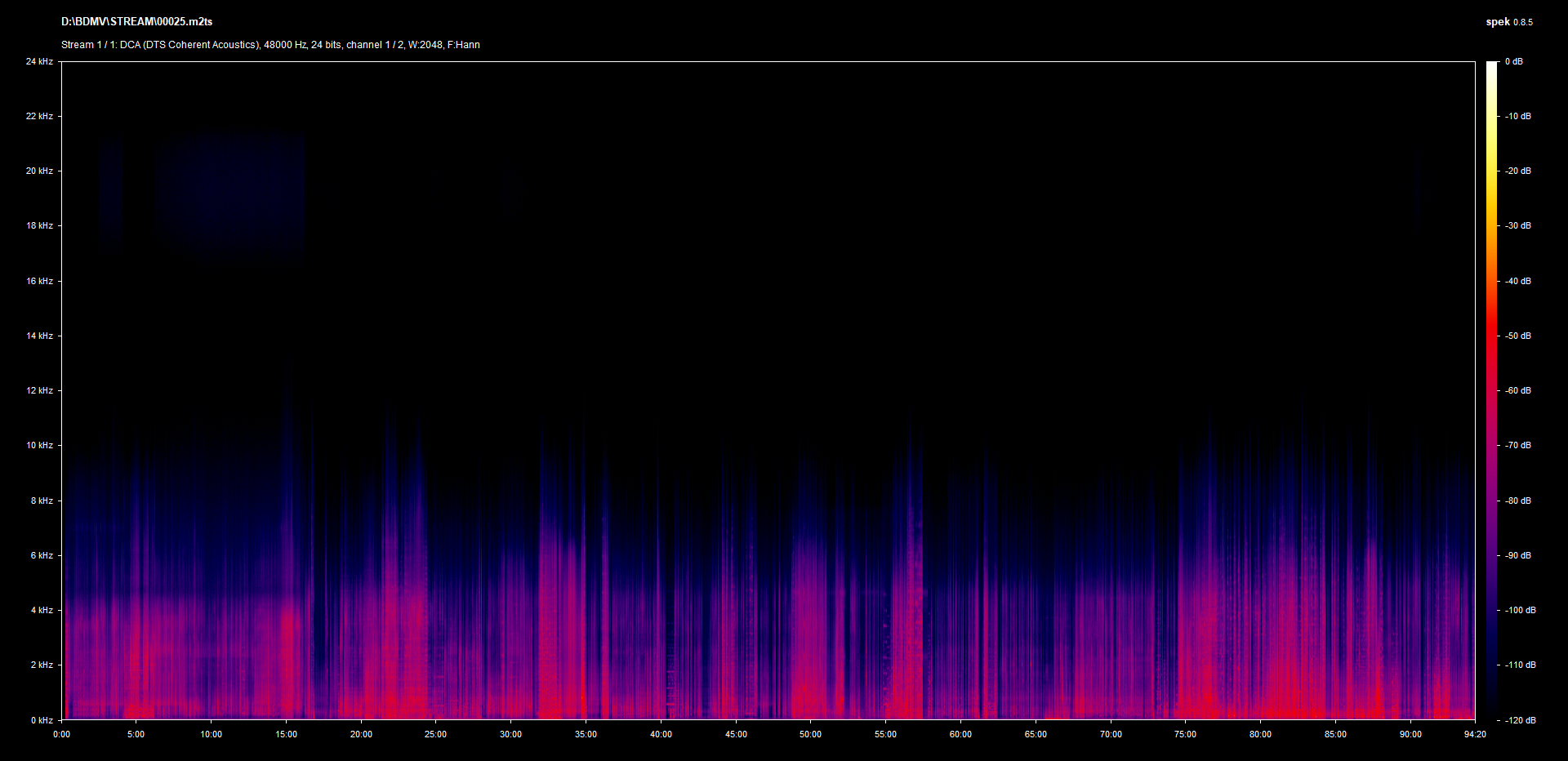
Task: Click the 00025.m2ts file path title
Action: [x=136, y=22]
